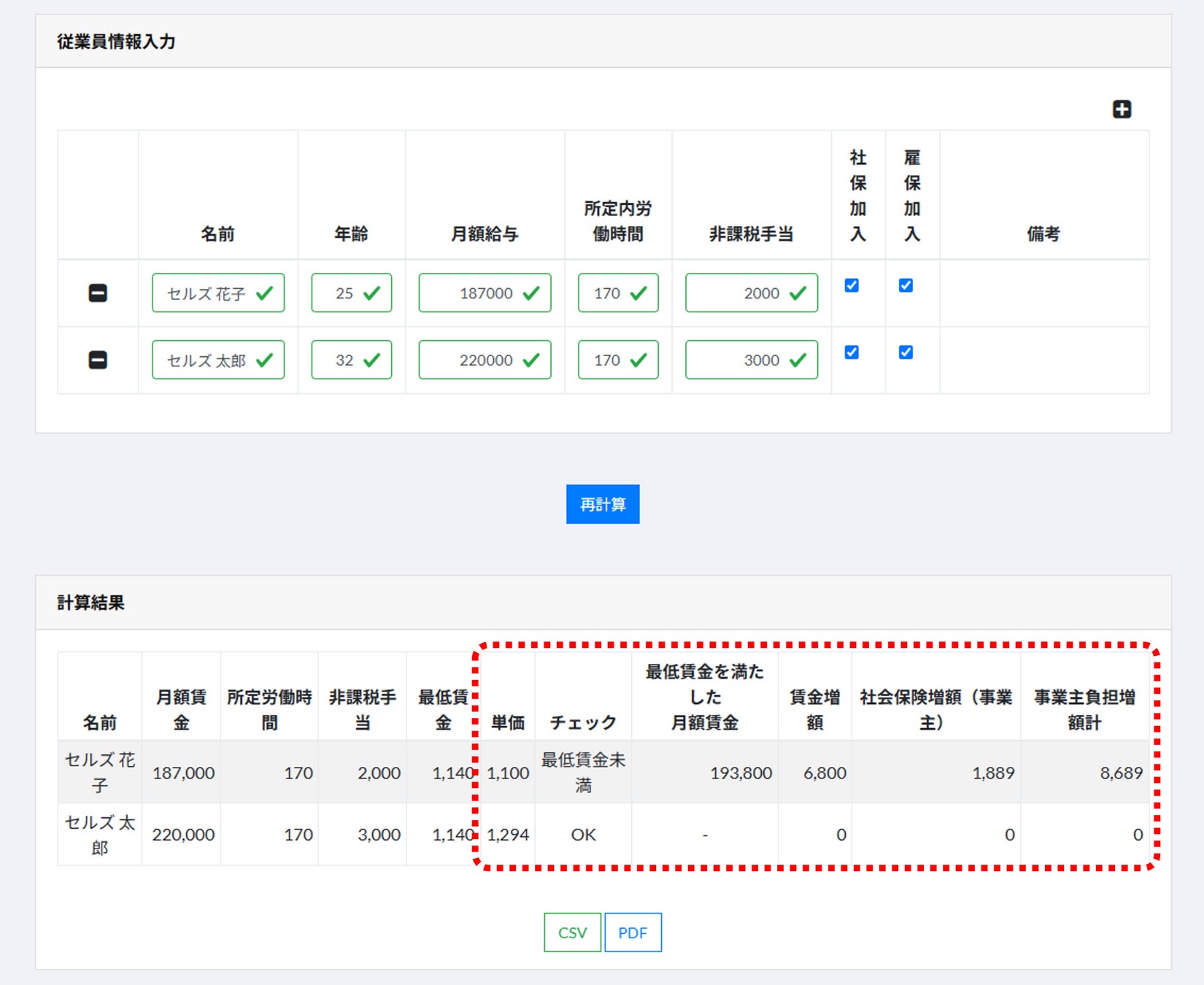The image size is (1204, 985).
Task: Click 187,000 in the results table
Action: 184,773
